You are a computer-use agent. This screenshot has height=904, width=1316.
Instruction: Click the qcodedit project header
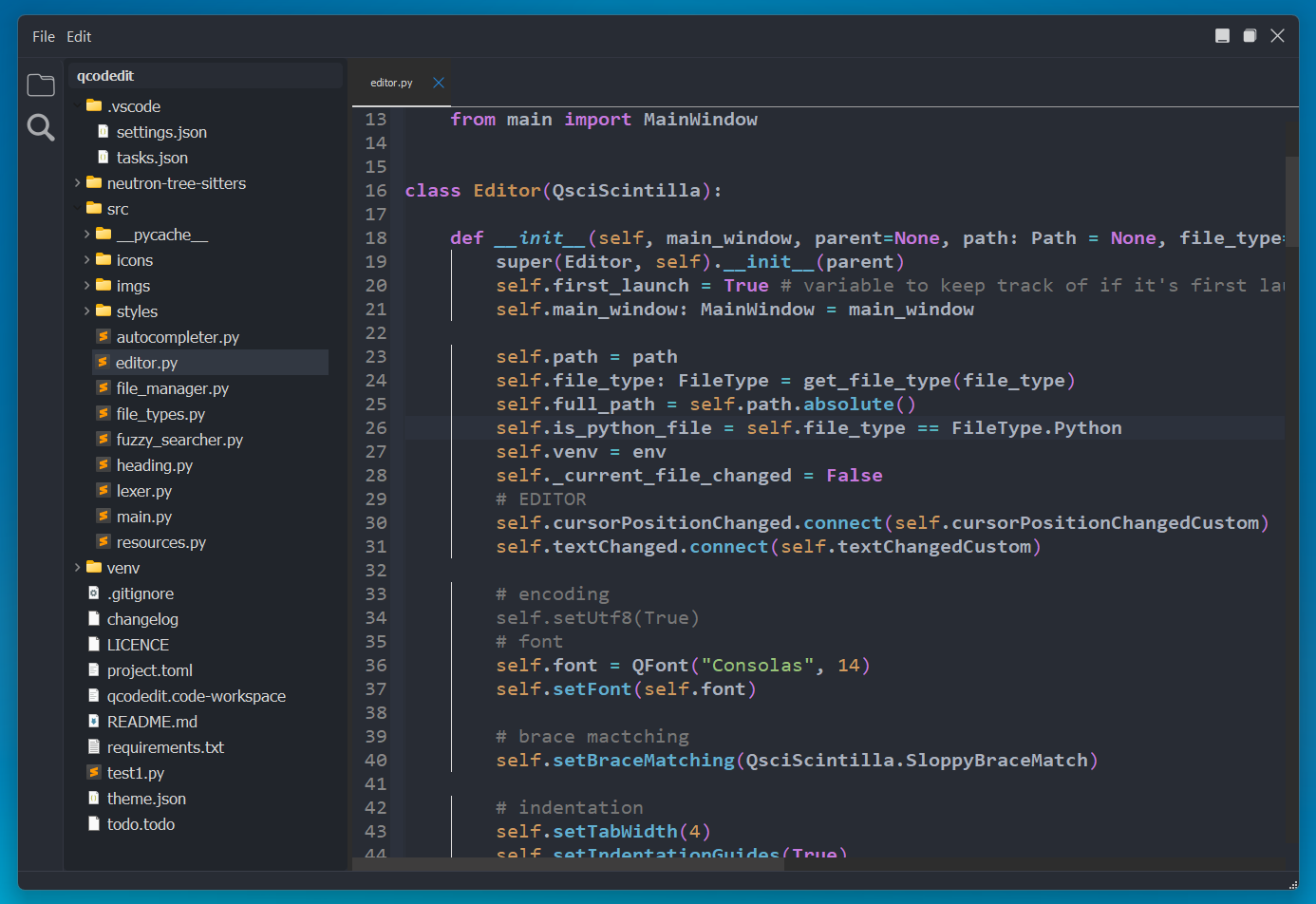point(205,76)
